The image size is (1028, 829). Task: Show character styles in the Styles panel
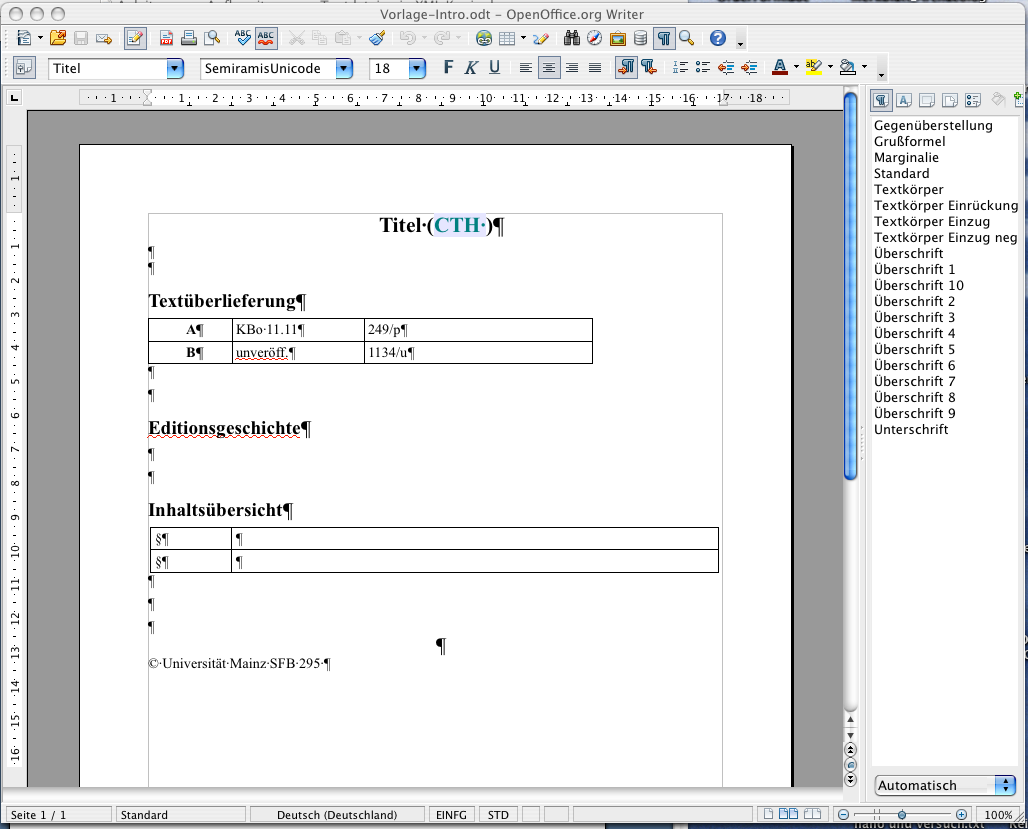point(903,100)
